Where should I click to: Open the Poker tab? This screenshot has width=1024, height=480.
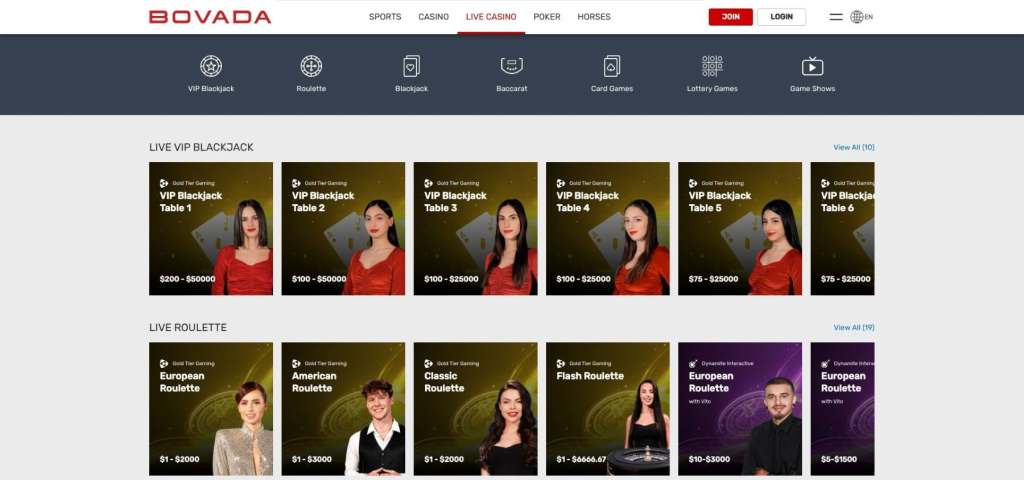pos(547,17)
